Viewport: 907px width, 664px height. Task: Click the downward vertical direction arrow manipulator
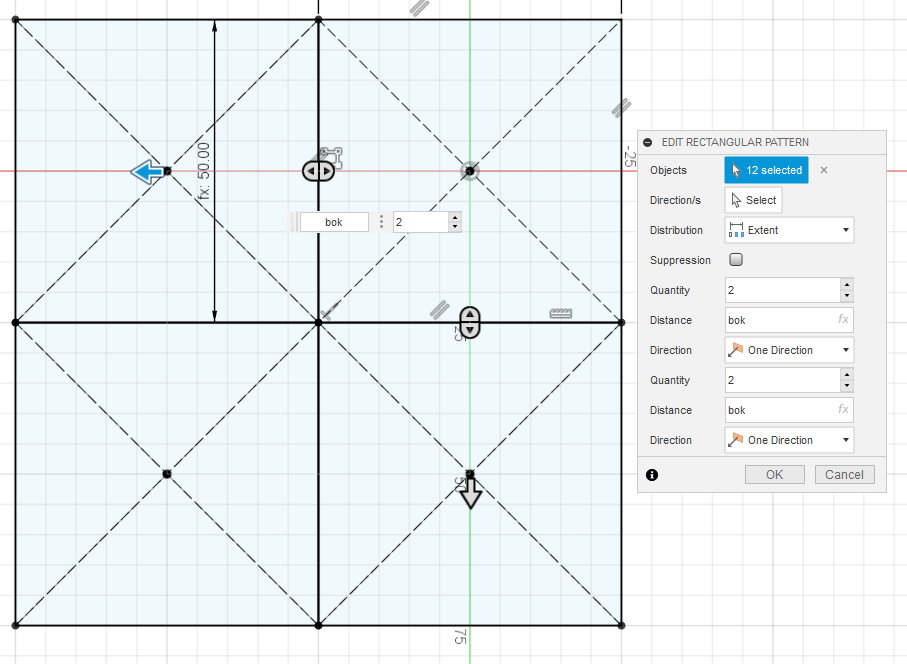[470, 494]
